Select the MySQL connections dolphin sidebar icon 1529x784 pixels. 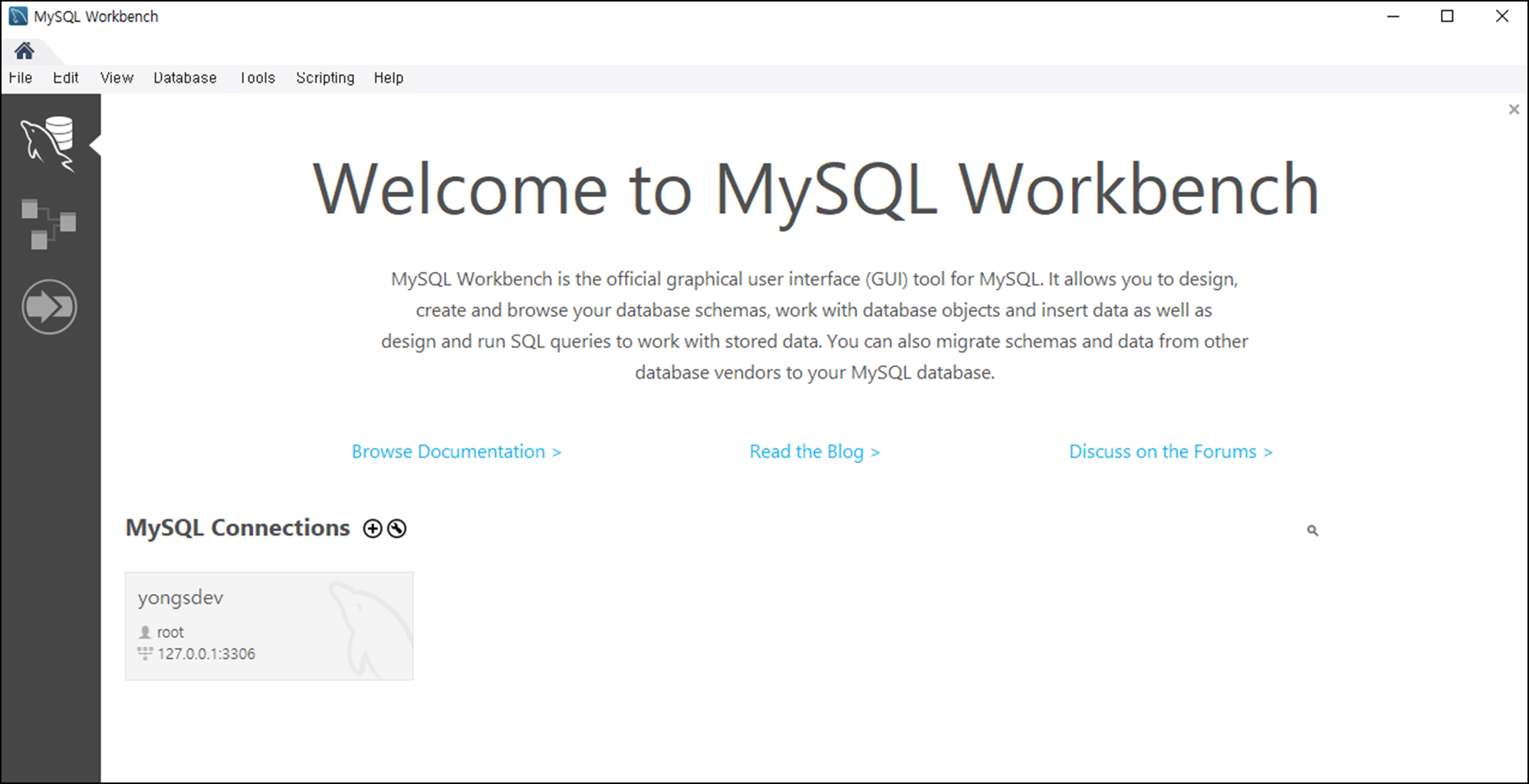click(48, 144)
